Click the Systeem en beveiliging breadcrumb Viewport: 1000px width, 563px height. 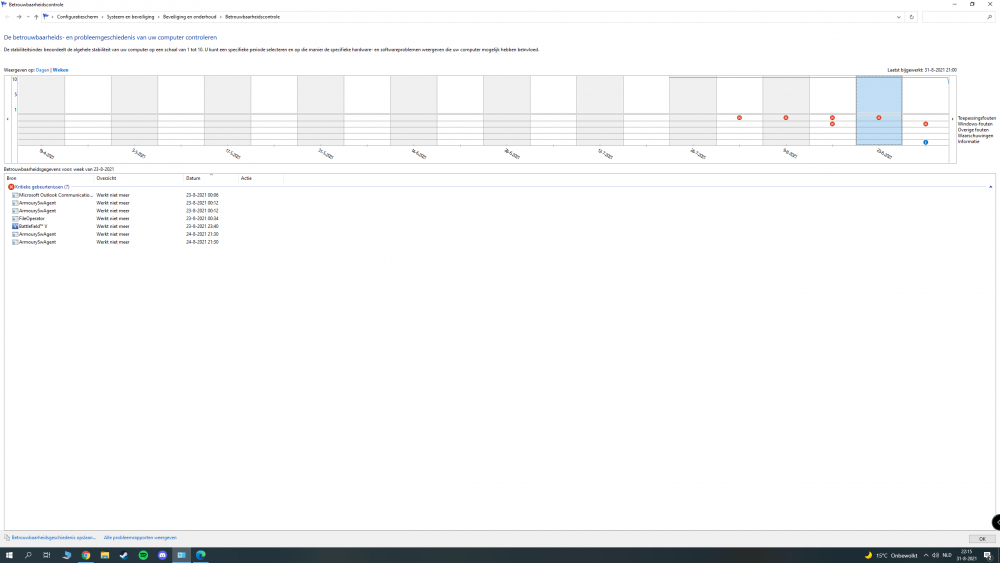(130, 17)
